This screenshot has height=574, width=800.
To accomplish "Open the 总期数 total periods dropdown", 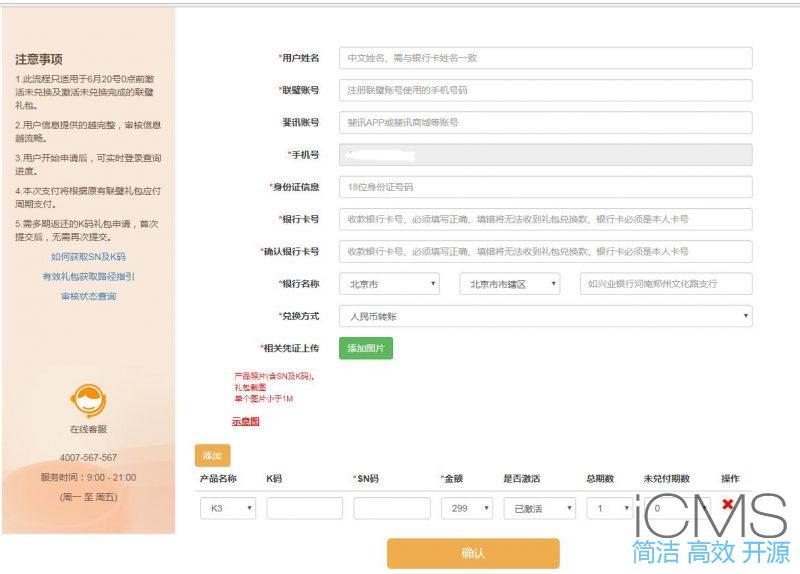I will [x=609, y=508].
